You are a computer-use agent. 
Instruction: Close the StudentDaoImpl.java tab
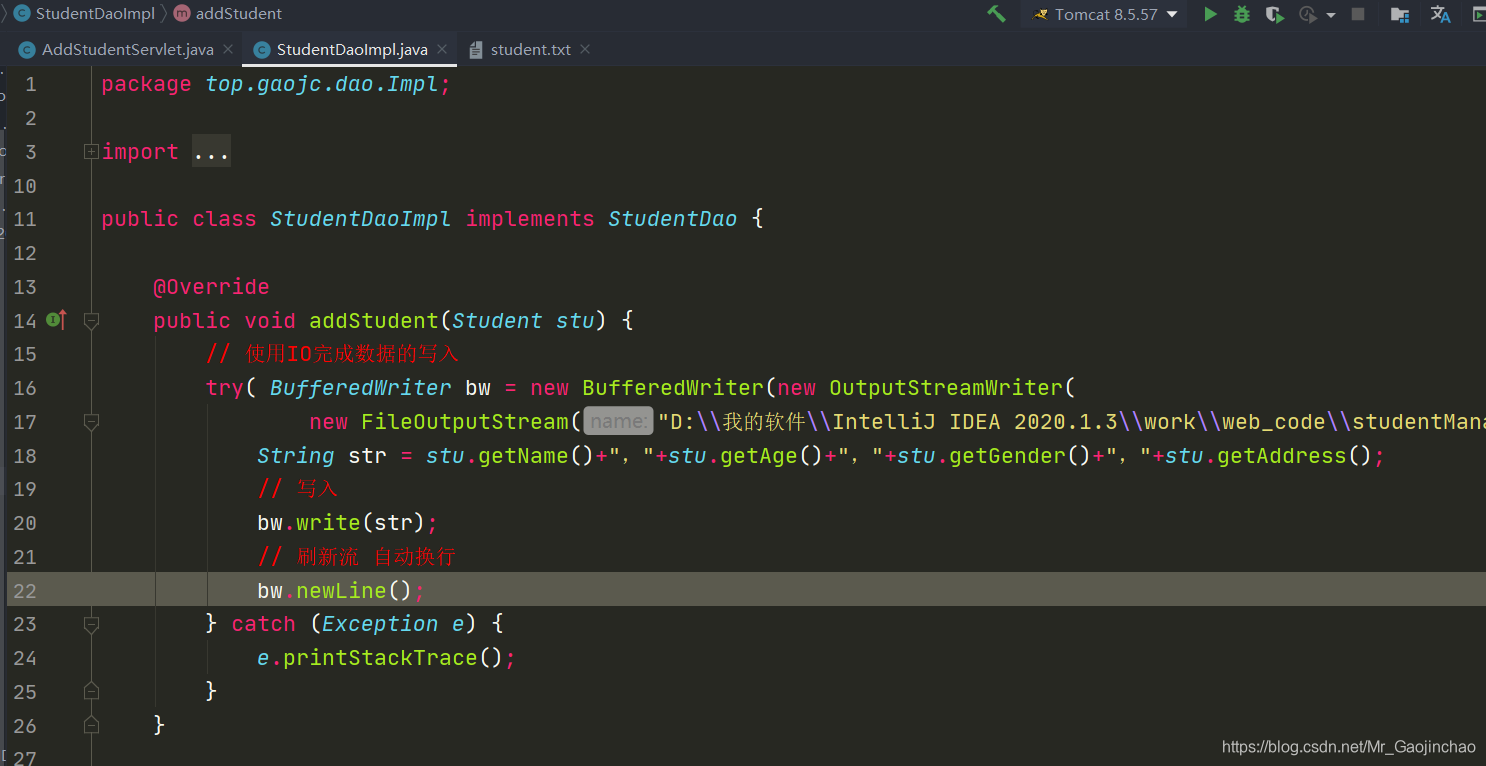[444, 49]
